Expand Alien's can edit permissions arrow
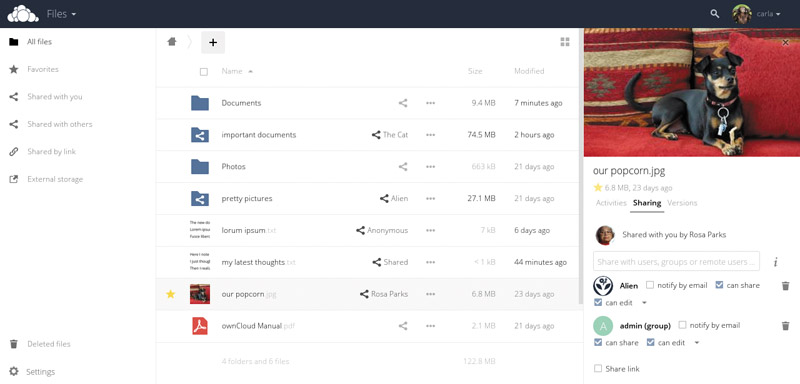This screenshot has width=800, height=384. pyautogui.click(x=644, y=303)
